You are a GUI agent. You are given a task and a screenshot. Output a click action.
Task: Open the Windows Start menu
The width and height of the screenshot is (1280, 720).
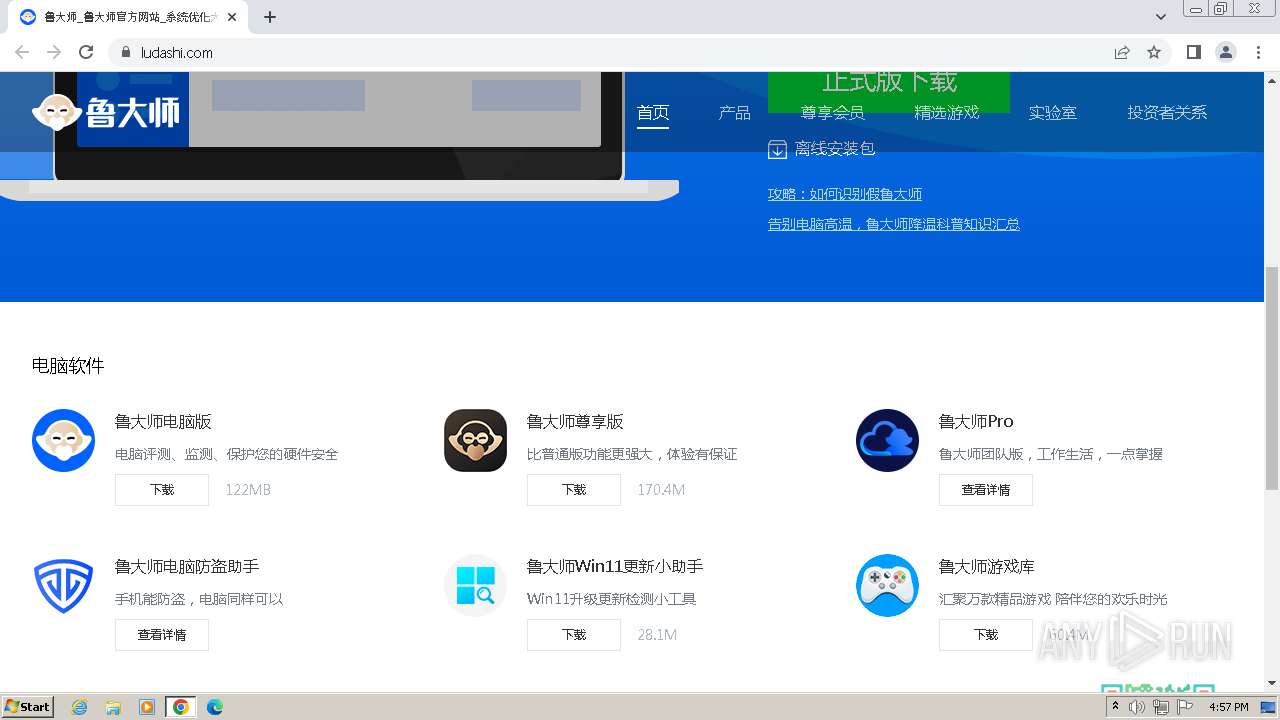27,707
